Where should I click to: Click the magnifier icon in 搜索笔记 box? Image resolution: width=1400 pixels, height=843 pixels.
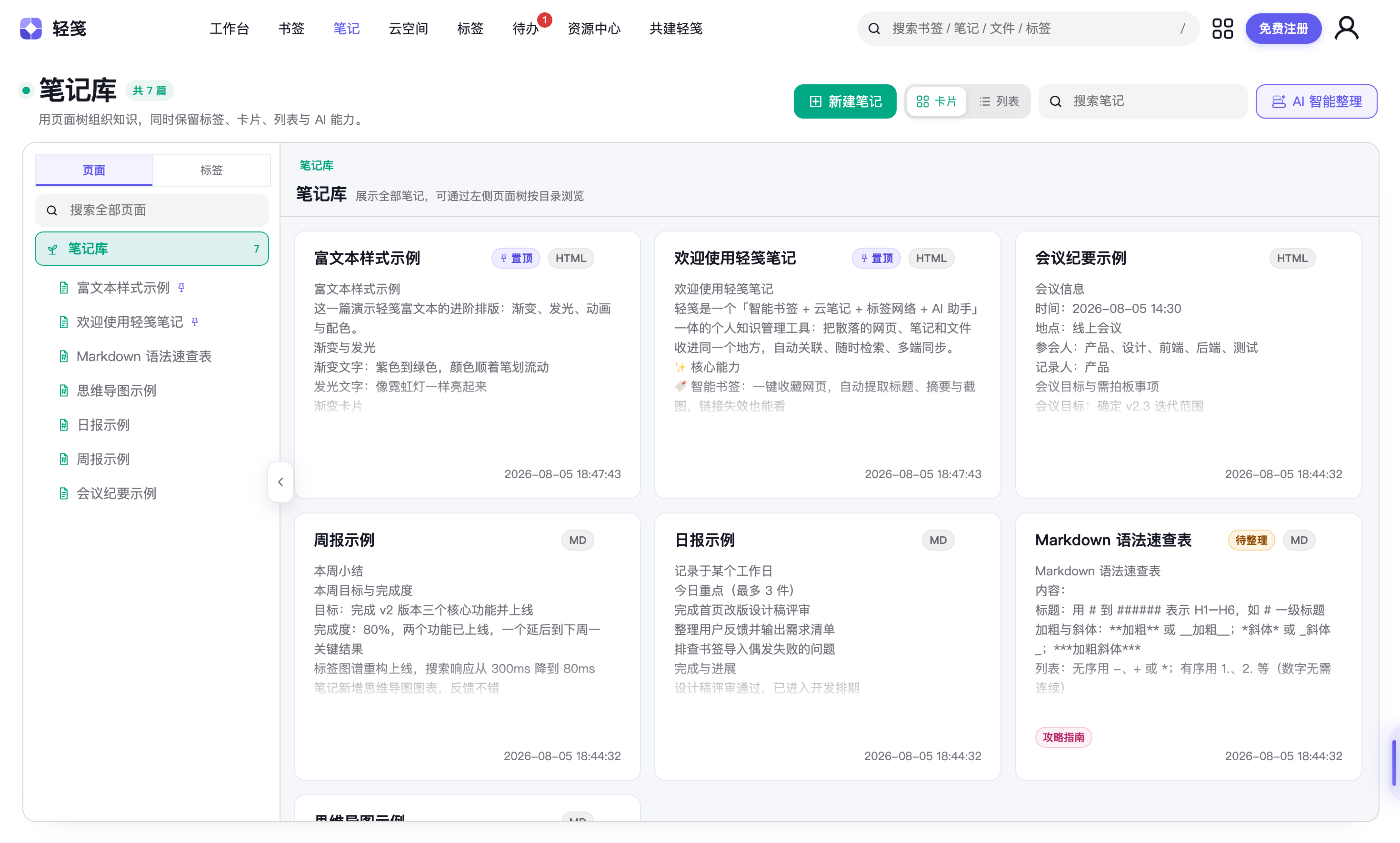coord(1055,101)
